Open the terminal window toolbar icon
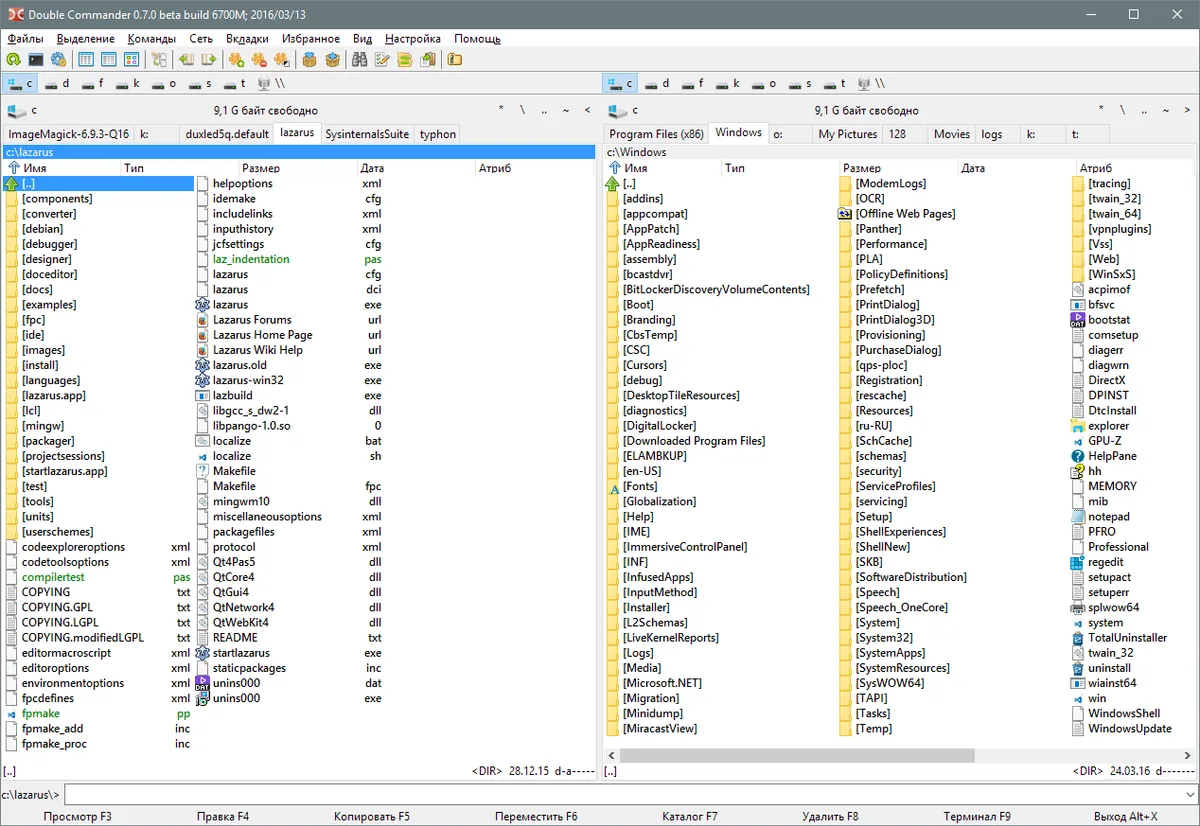The width and height of the screenshot is (1200, 826). (x=36, y=60)
